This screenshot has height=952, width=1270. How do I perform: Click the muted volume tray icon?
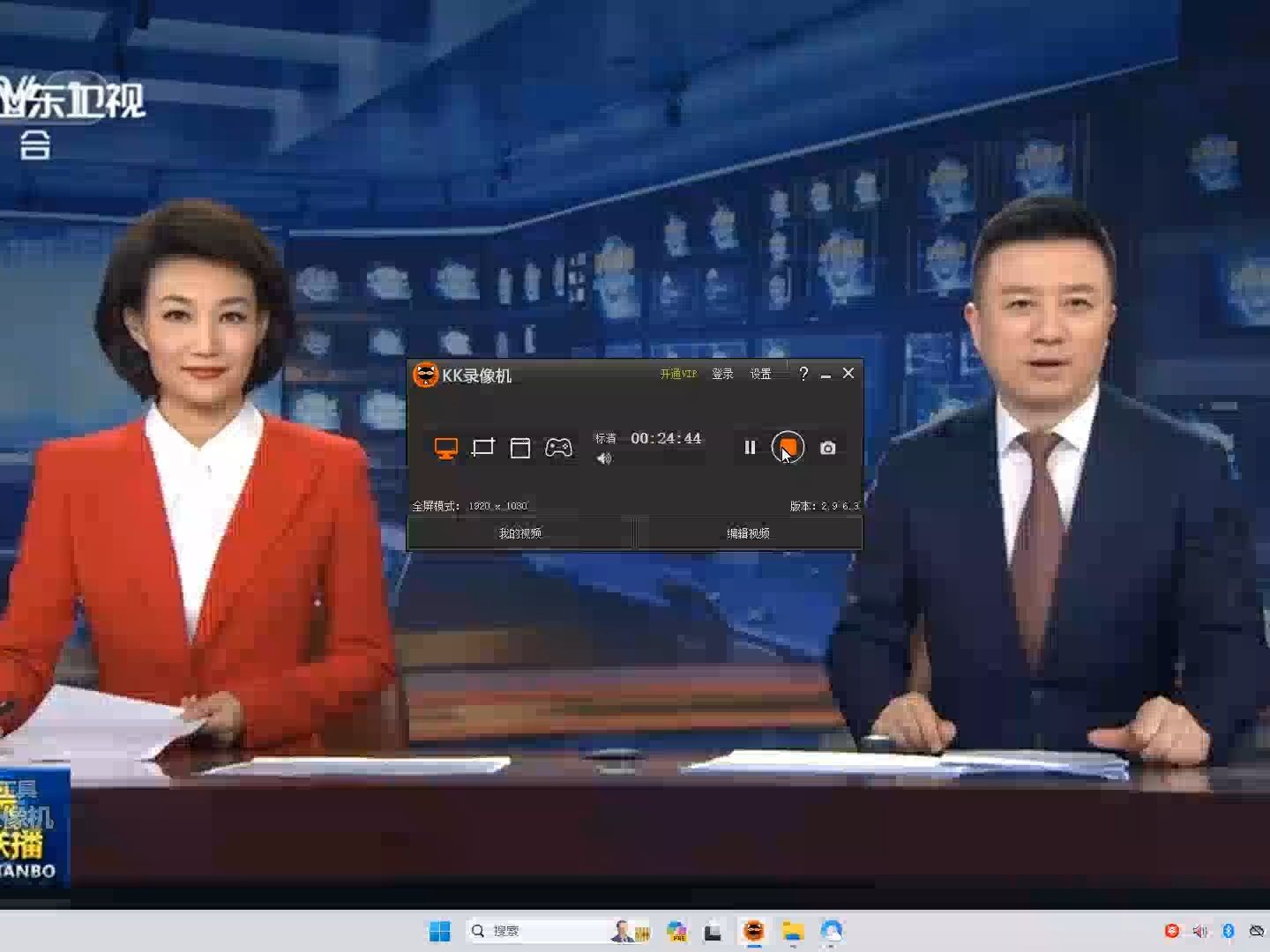click(1199, 931)
